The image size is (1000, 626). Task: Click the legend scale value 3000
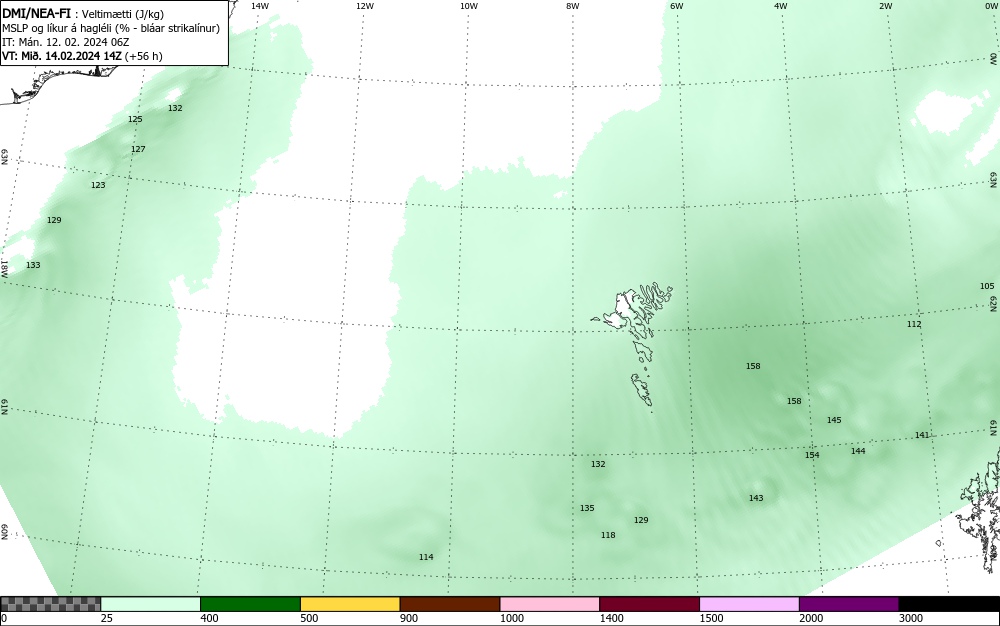tap(911, 618)
